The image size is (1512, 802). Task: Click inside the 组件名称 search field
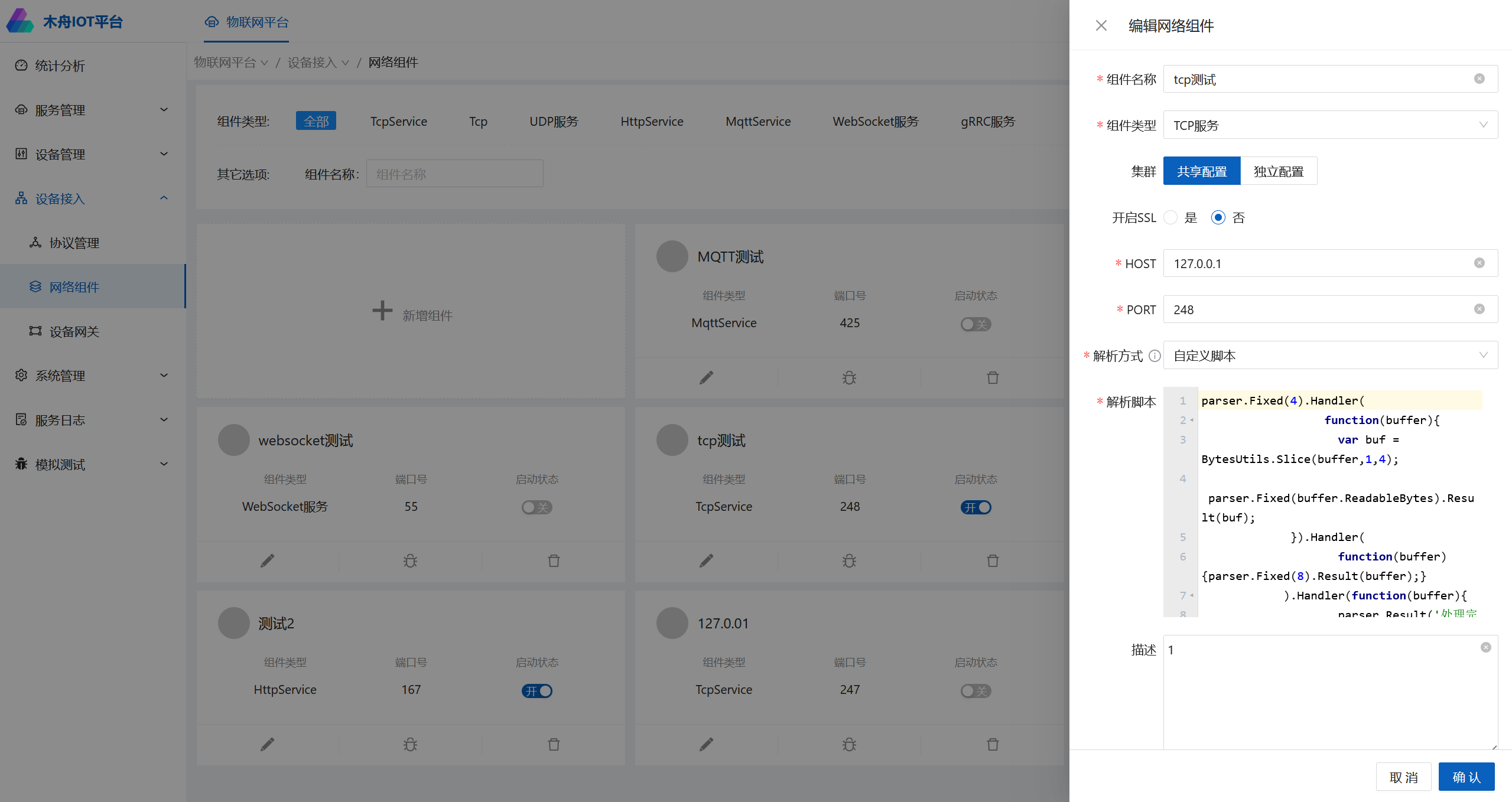click(454, 174)
